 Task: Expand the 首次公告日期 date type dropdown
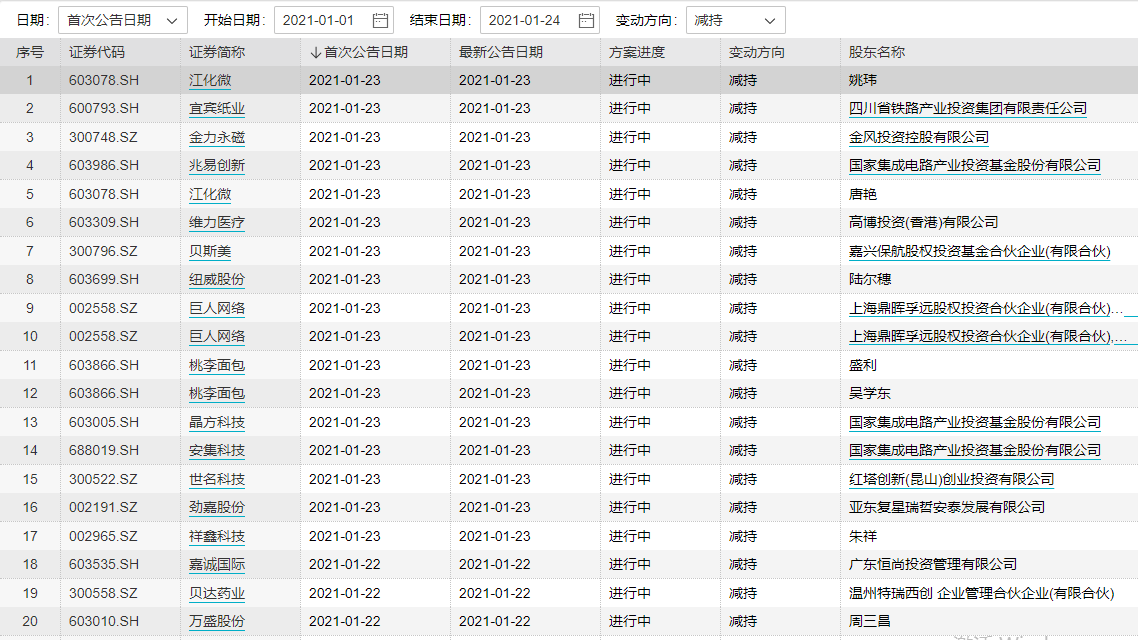[x=123, y=20]
